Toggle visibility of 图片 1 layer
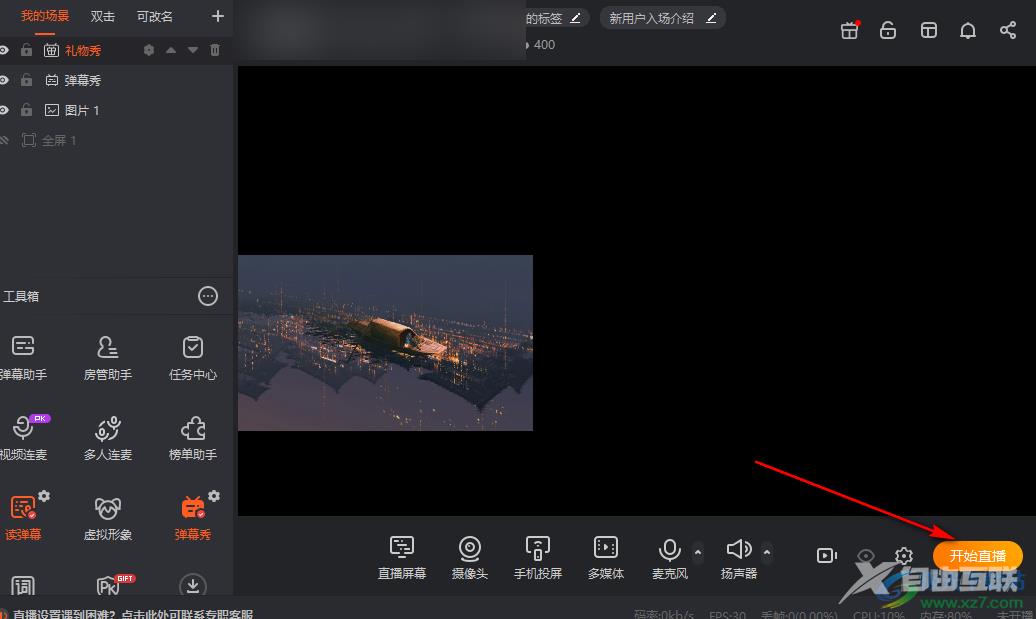This screenshot has height=619, width=1036. click(x=4, y=110)
